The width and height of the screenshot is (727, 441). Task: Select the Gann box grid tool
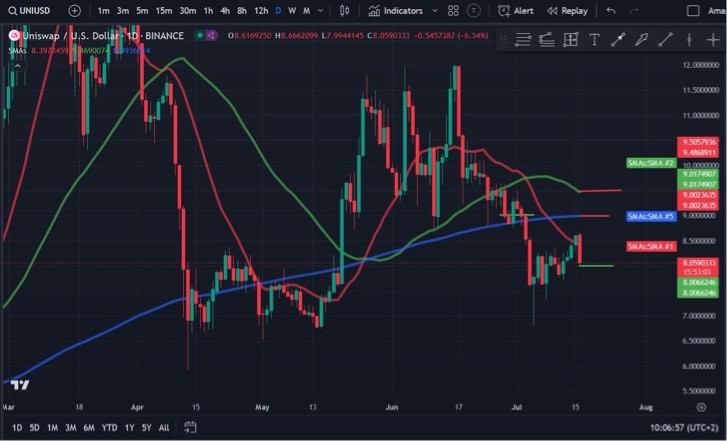point(570,40)
